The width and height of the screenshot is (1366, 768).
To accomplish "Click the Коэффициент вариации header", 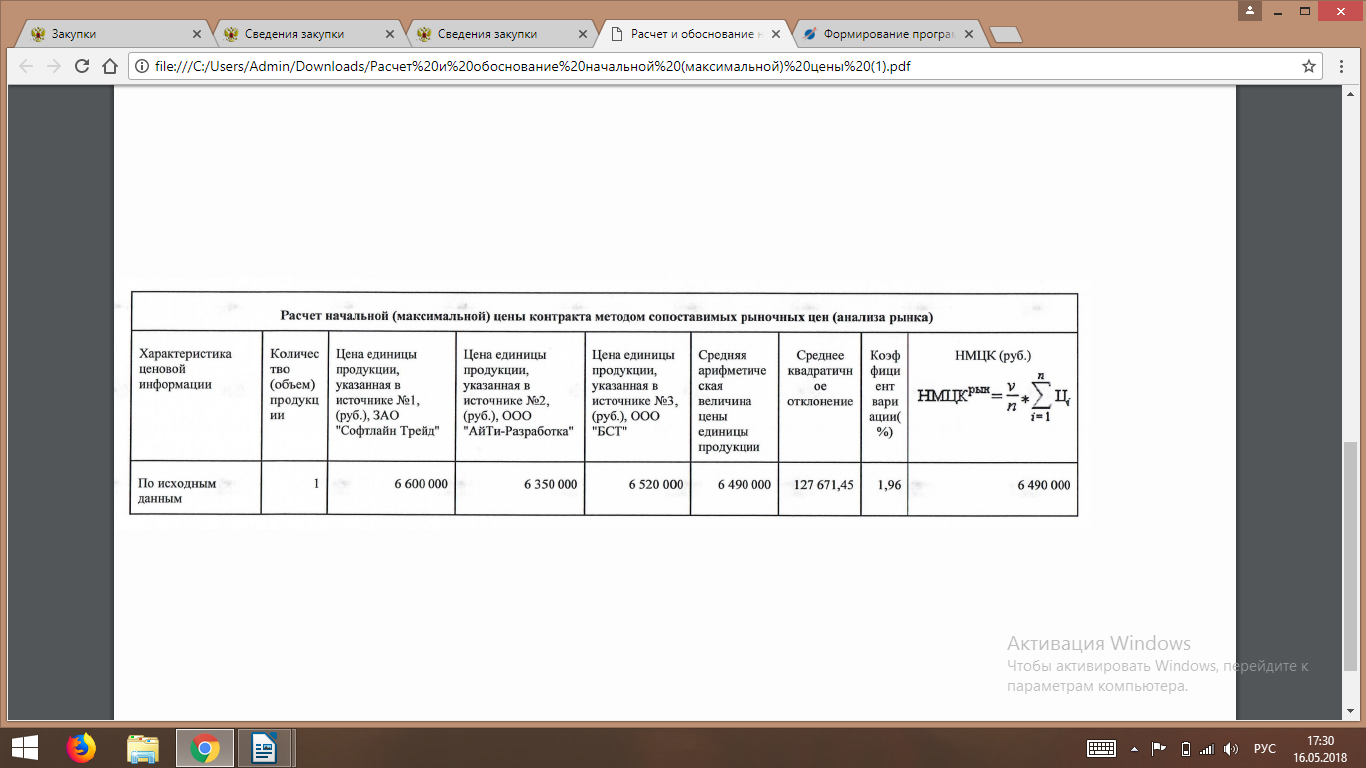I will [x=884, y=396].
